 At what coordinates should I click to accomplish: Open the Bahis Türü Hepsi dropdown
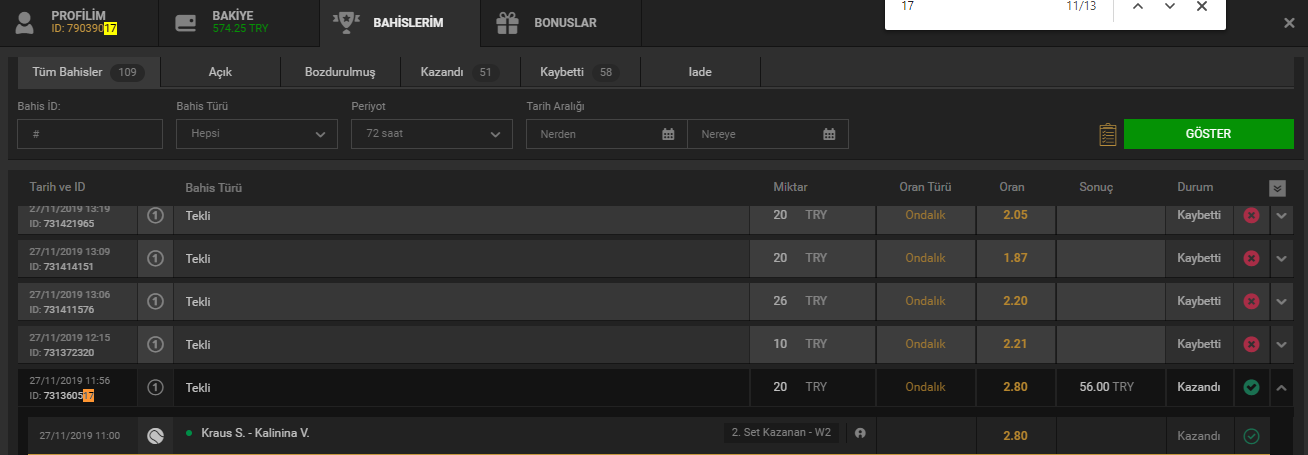pyautogui.click(x=257, y=134)
